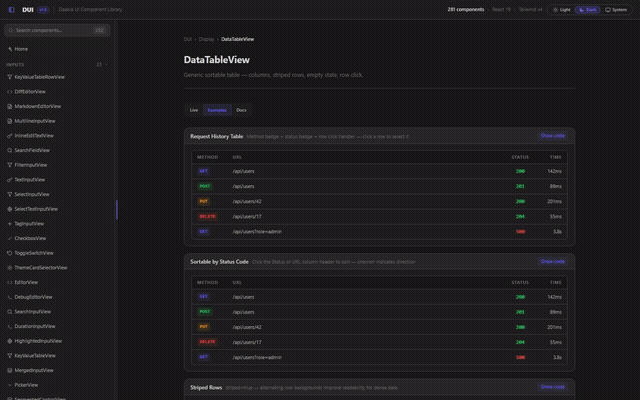Click the 281 components text
This screenshot has height=400, width=640.
point(465,9)
